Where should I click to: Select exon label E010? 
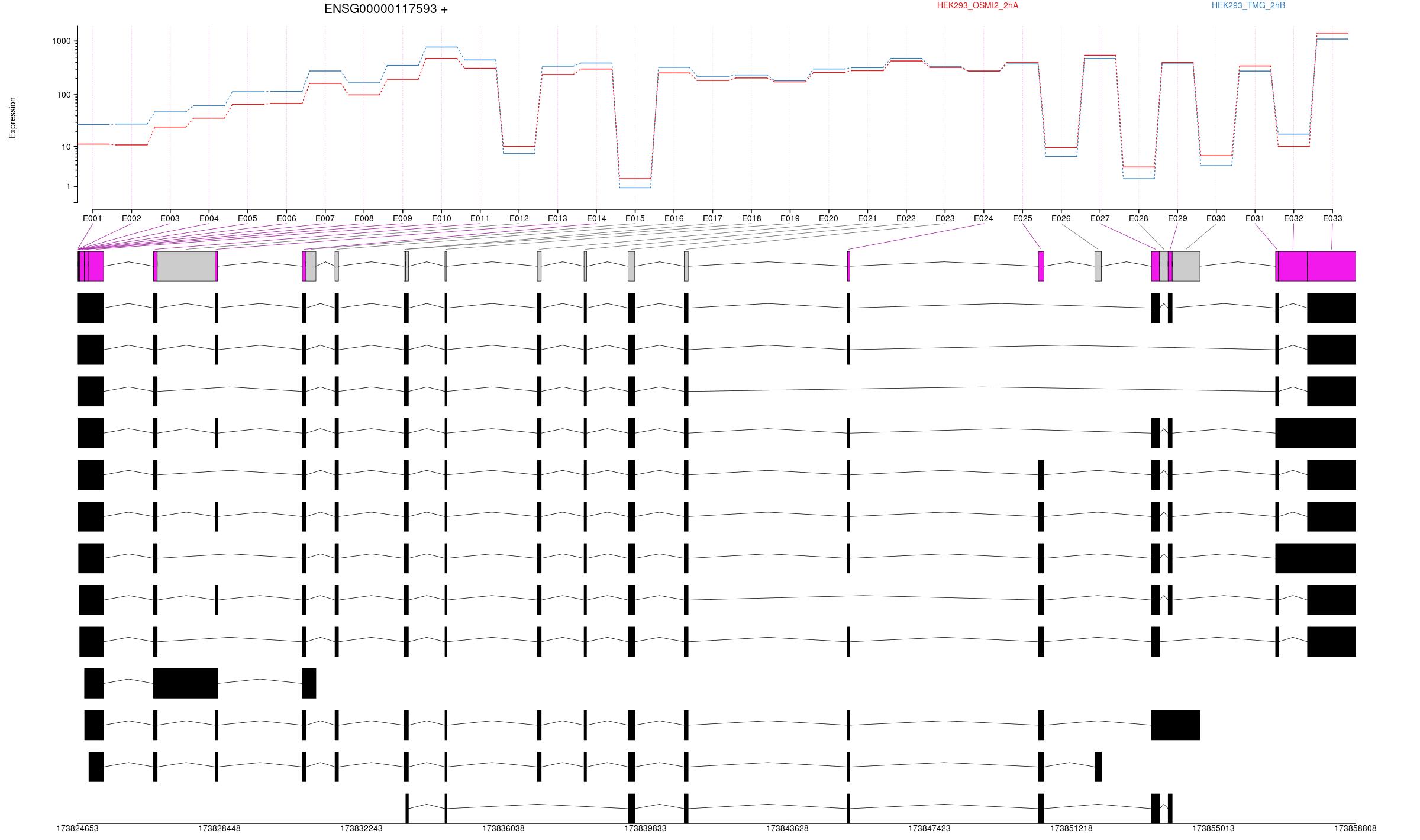441,218
